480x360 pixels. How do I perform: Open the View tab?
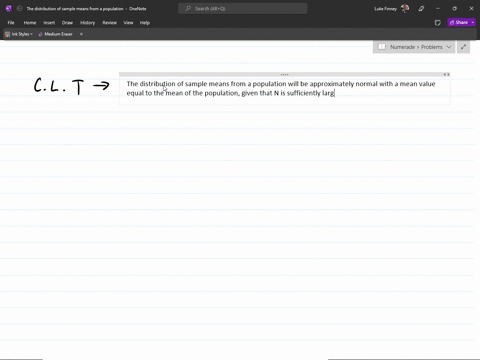point(128,23)
